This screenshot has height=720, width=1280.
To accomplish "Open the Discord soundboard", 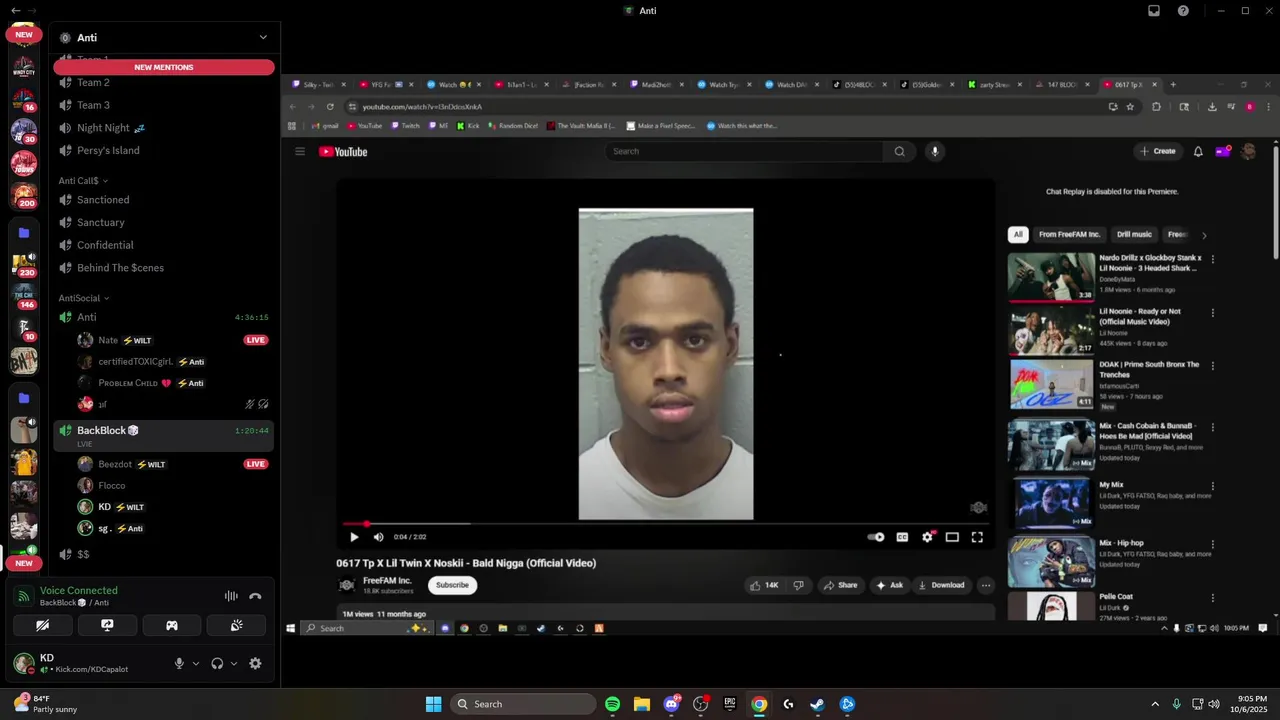I will (x=237, y=625).
